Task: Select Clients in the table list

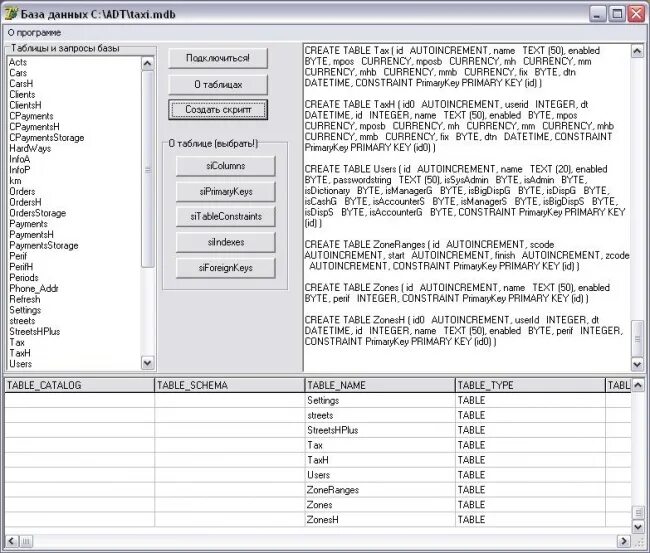Action: point(22,95)
